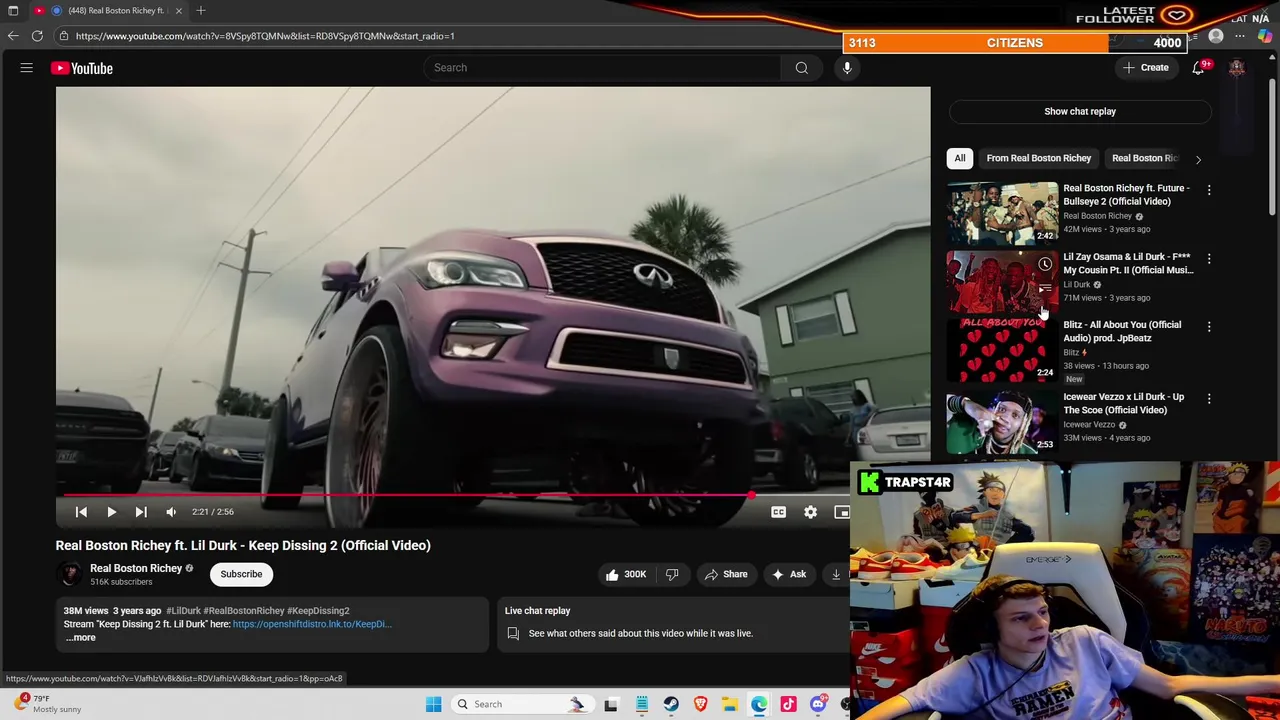Click the search magnifier button
The width and height of the screenshot is (1280, 720).
801,68
